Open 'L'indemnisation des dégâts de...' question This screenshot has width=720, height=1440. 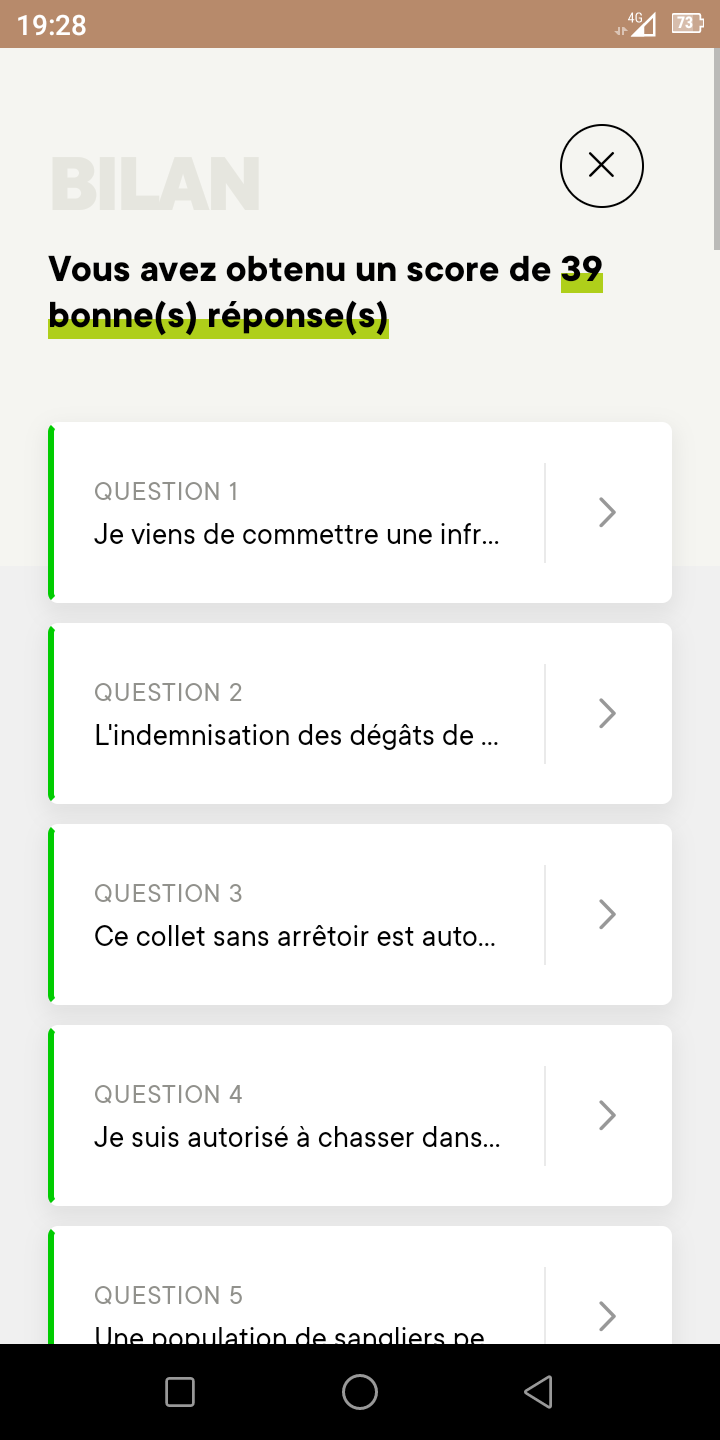point(298,735)
